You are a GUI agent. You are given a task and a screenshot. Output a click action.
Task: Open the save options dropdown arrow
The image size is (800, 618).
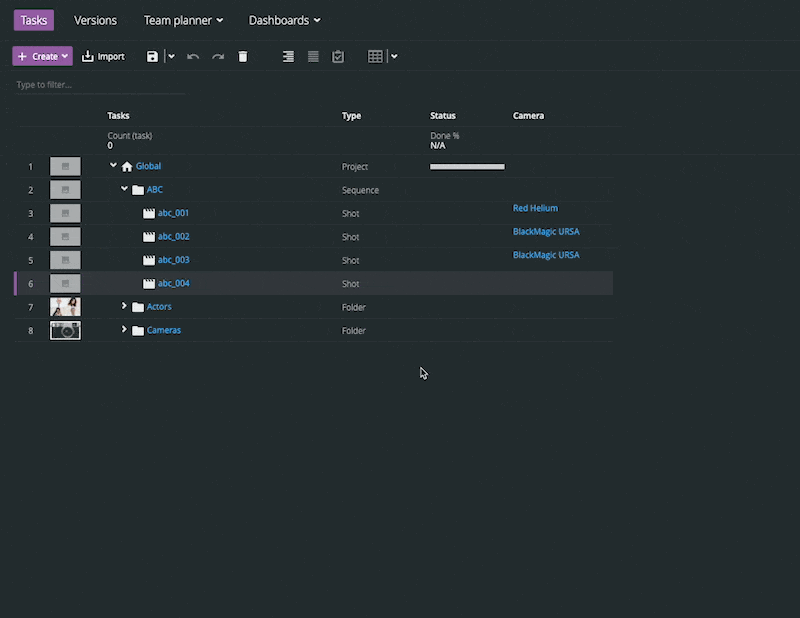[171, 57]
